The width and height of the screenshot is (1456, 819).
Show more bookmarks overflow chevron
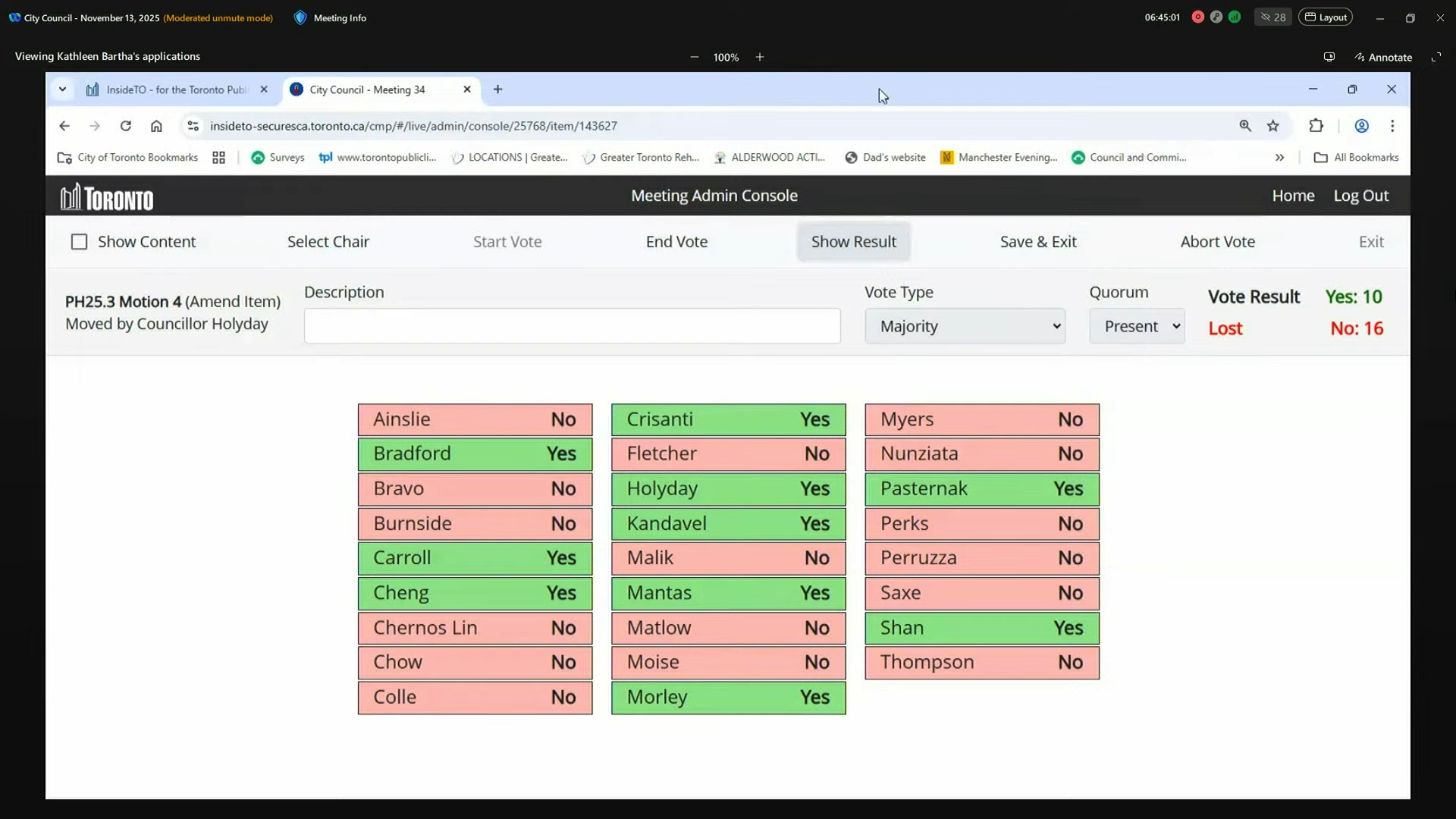1280,158
